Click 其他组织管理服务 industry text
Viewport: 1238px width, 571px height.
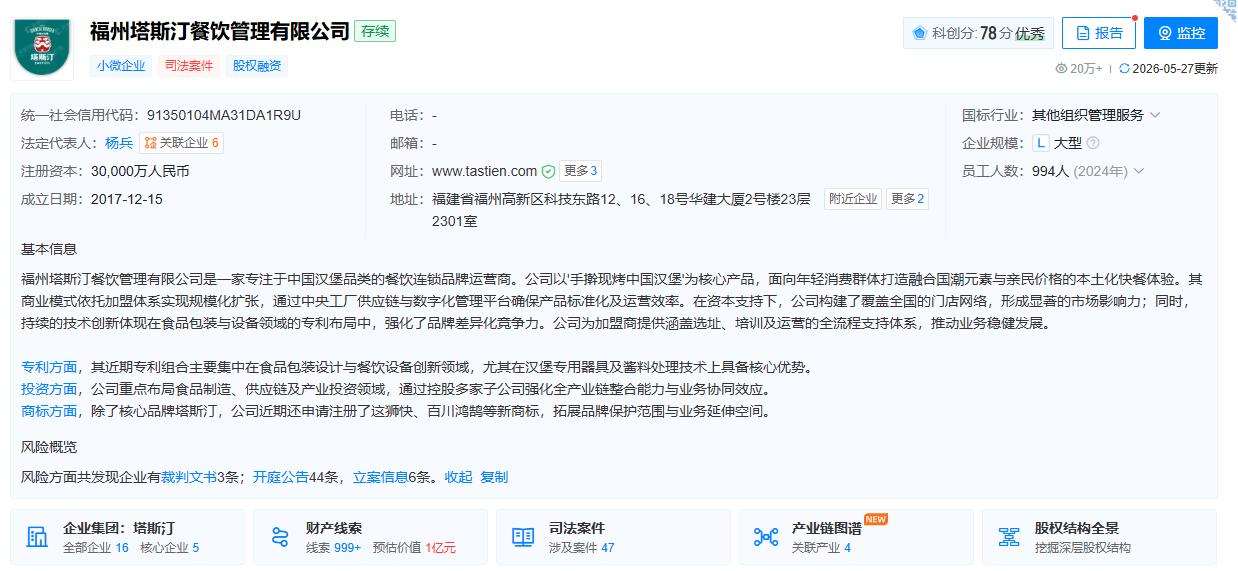tap(1088, 115)
